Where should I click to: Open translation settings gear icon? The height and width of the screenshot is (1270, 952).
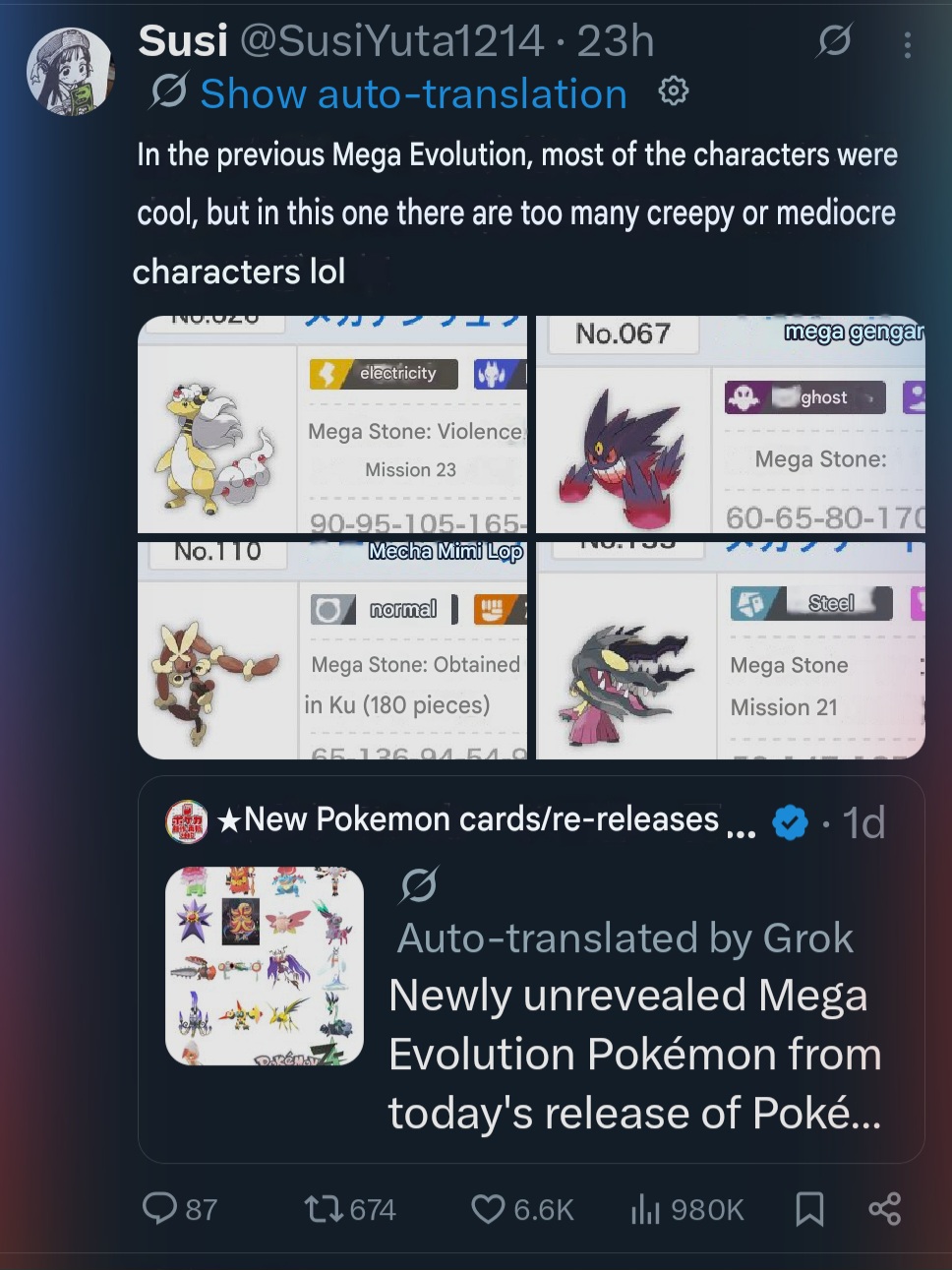tap(674, 91)
